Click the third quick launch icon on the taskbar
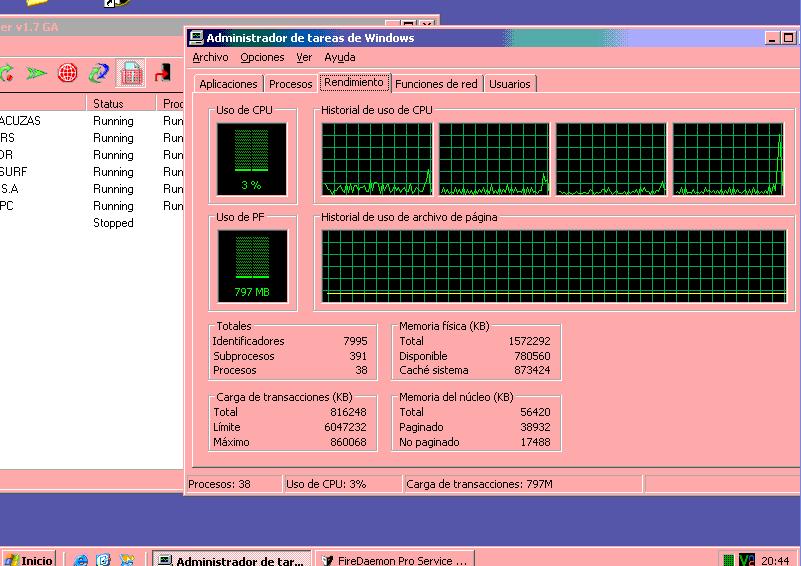 (x=126, y=560)
